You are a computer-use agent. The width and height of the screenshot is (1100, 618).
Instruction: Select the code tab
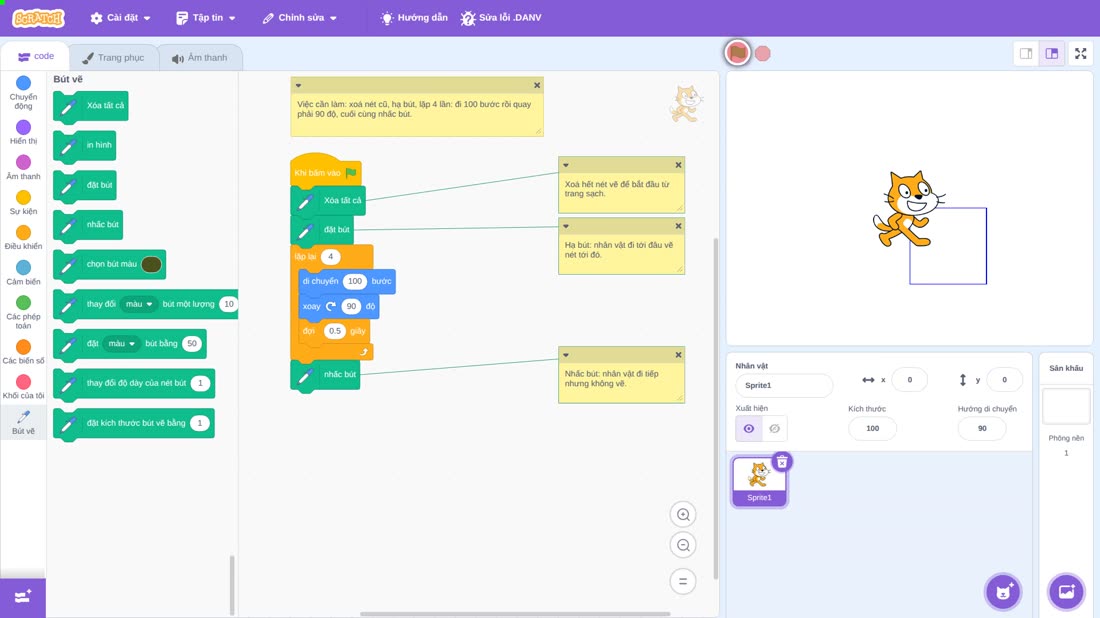(x=36, y=56)
